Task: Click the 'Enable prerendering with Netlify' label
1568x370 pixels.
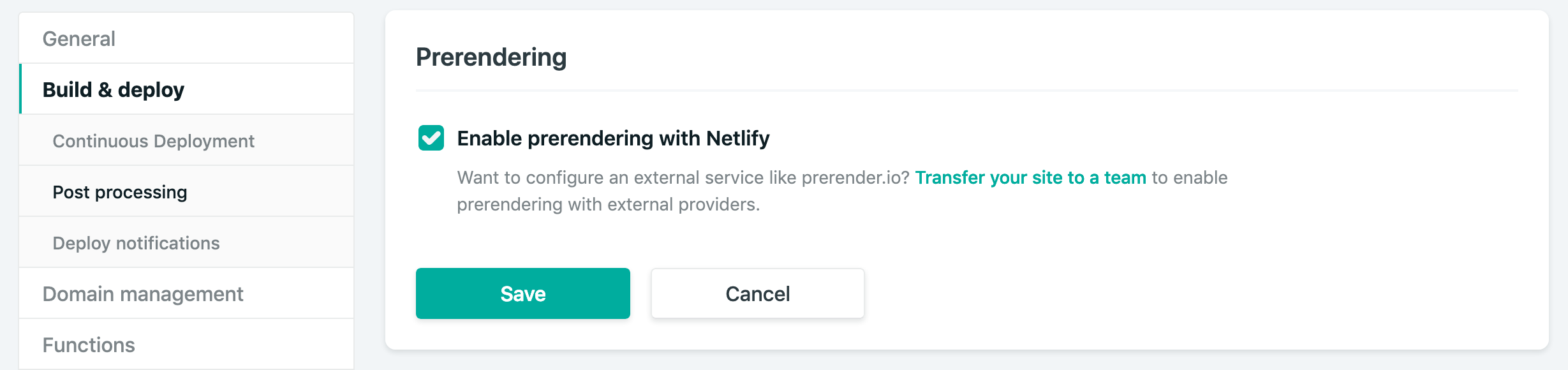Action: 613,138
